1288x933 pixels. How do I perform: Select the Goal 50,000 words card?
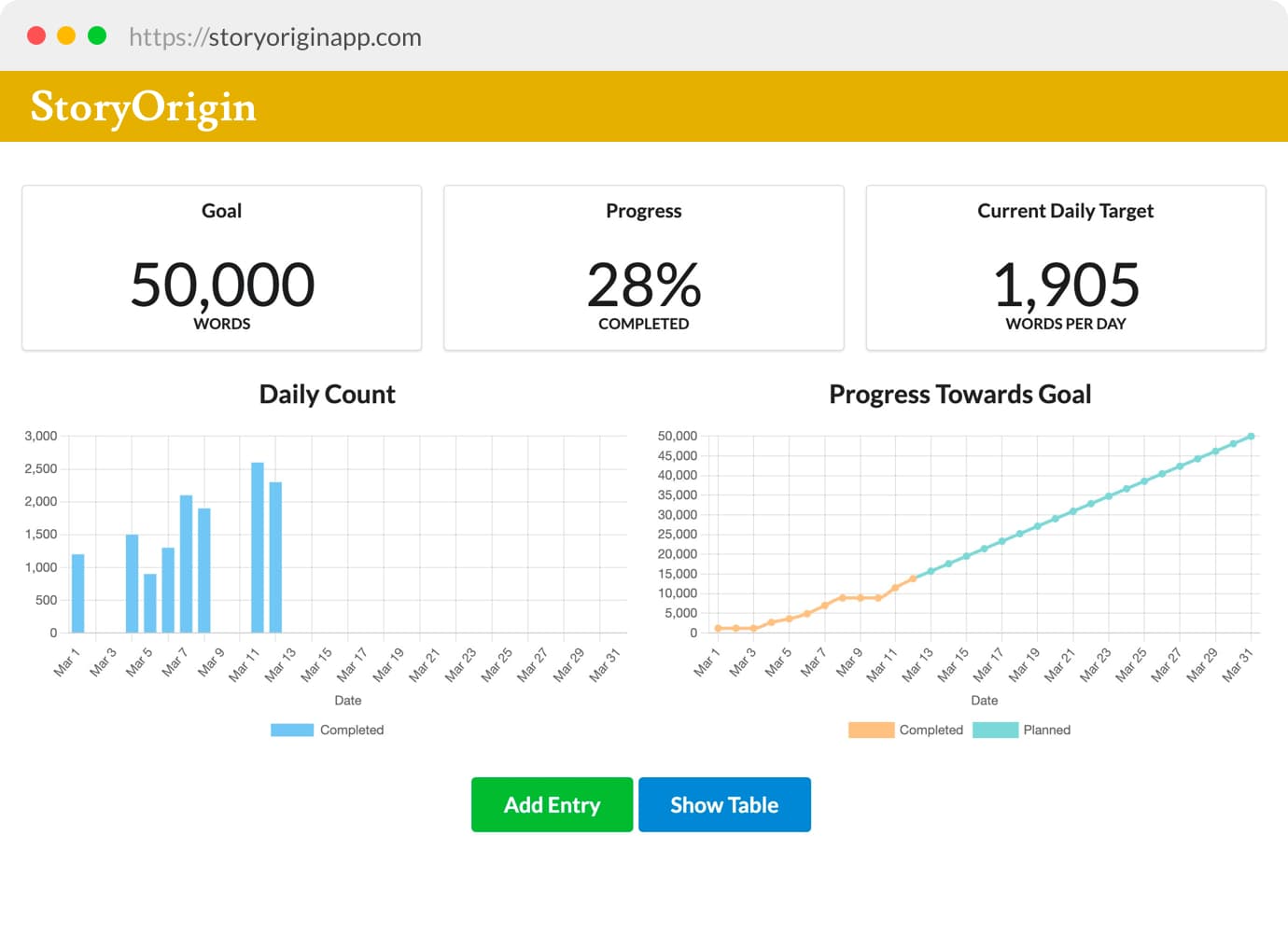point(222,268)
